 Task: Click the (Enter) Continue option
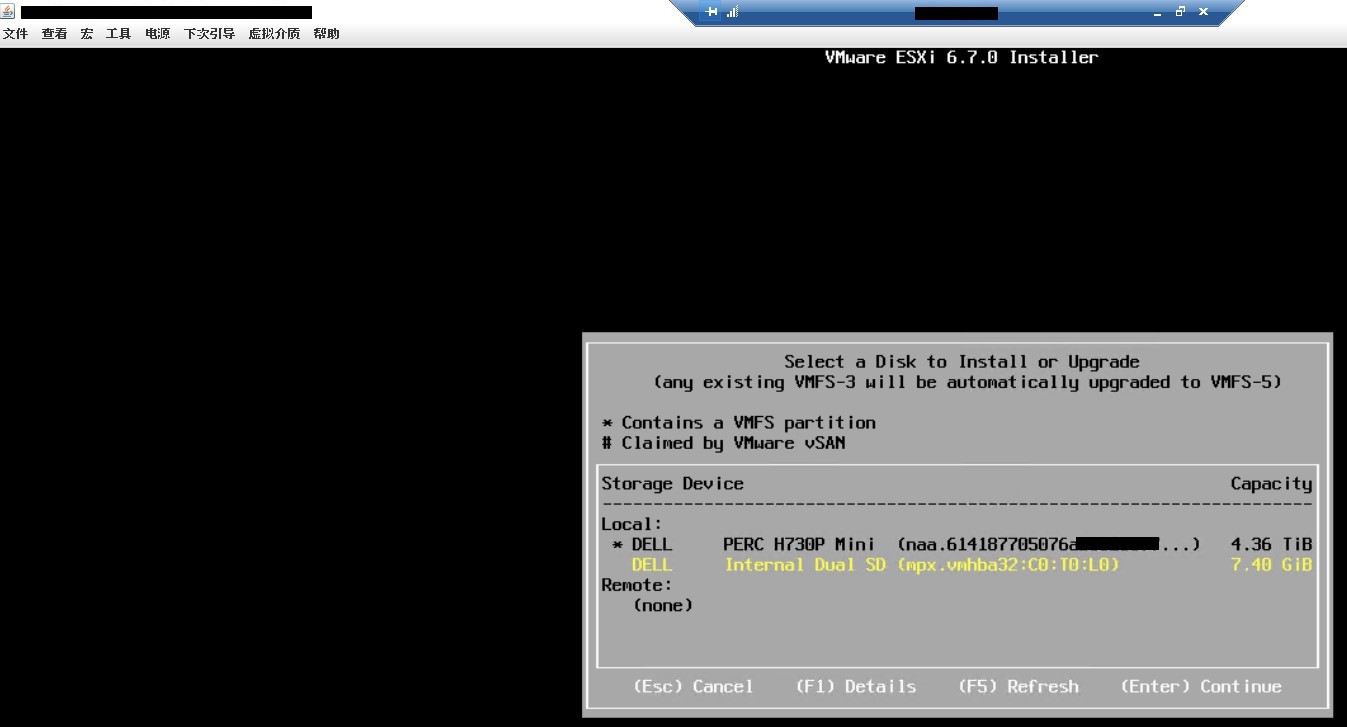1201,686
